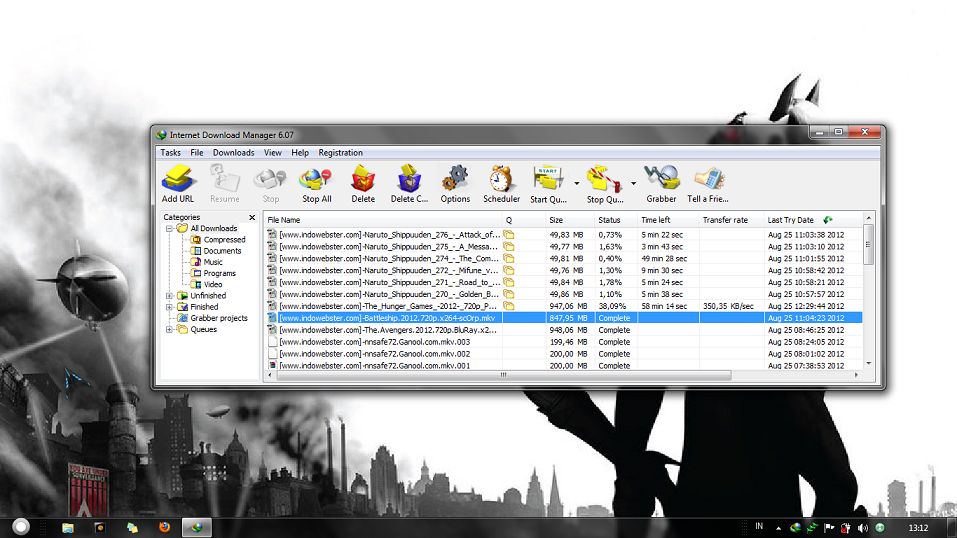Image resolution: width=957 pixels, height=538 pixels.
Task: Open the Registration menu
Action: click(x=340, y=153)
